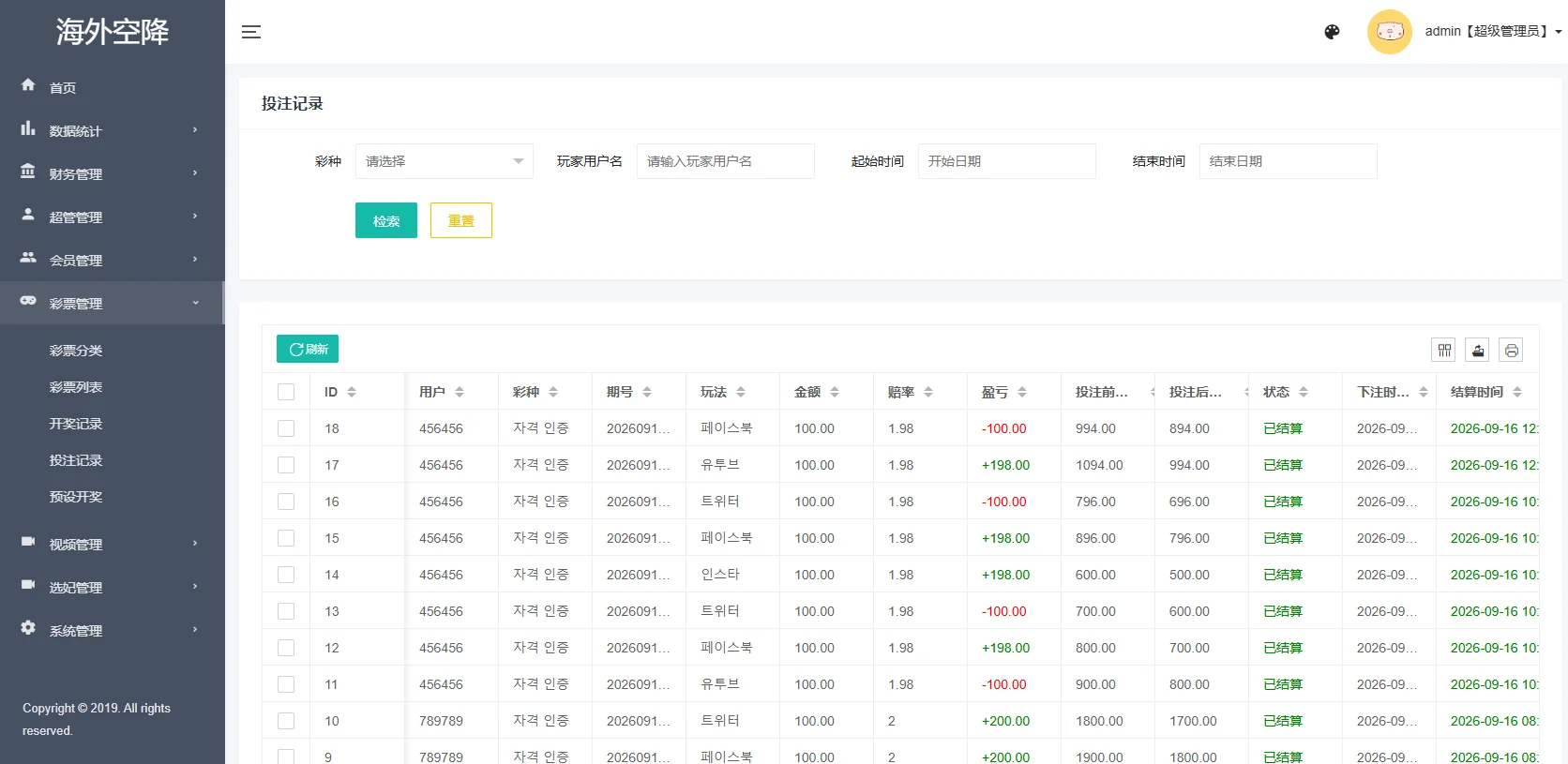Click the 重置 reset button
The width and height of the screenshot is (1568, 764).
pos(460,220)
